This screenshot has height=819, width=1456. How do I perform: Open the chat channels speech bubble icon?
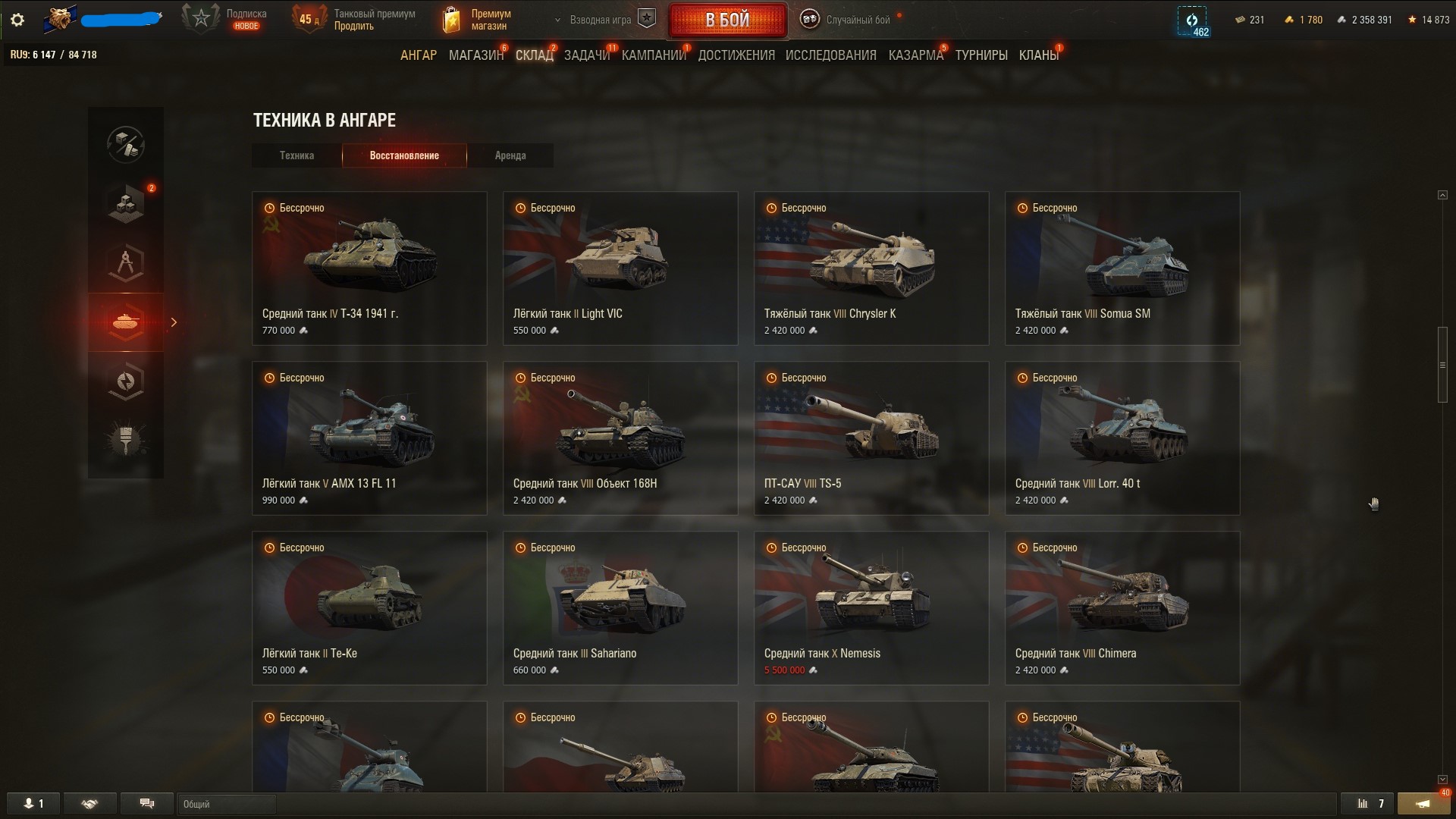coord(147,804)
